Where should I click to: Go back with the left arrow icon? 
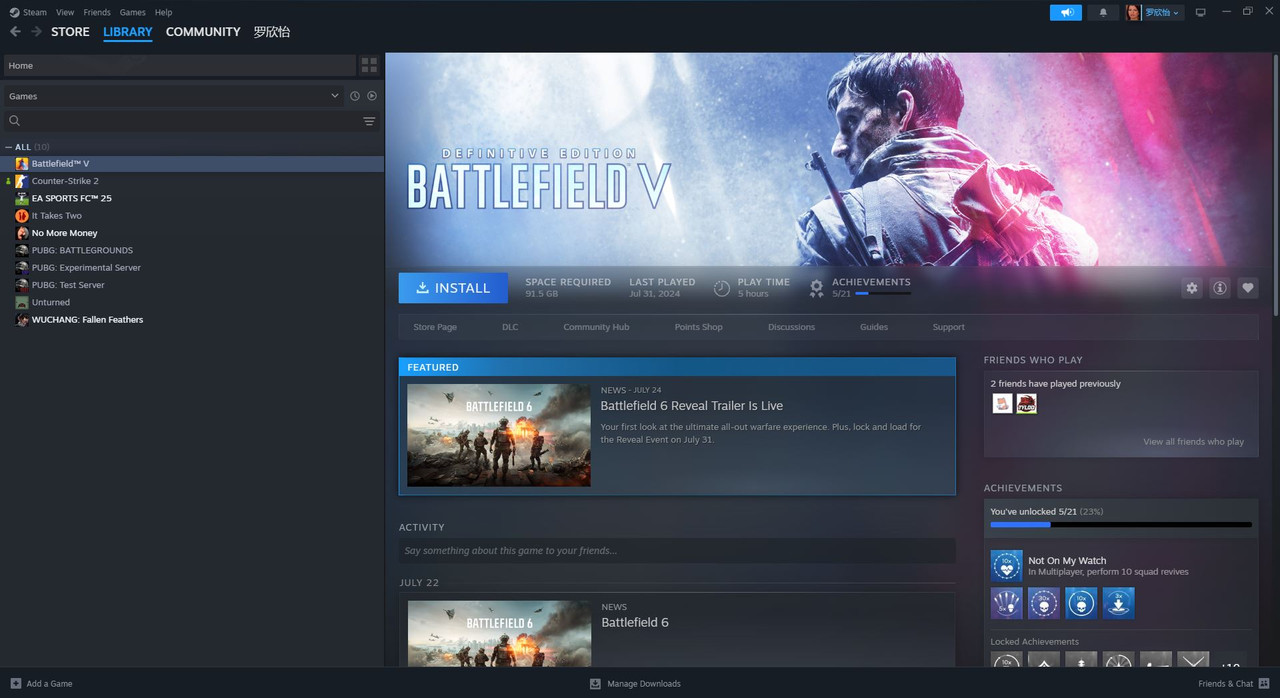tap(15, 32)
